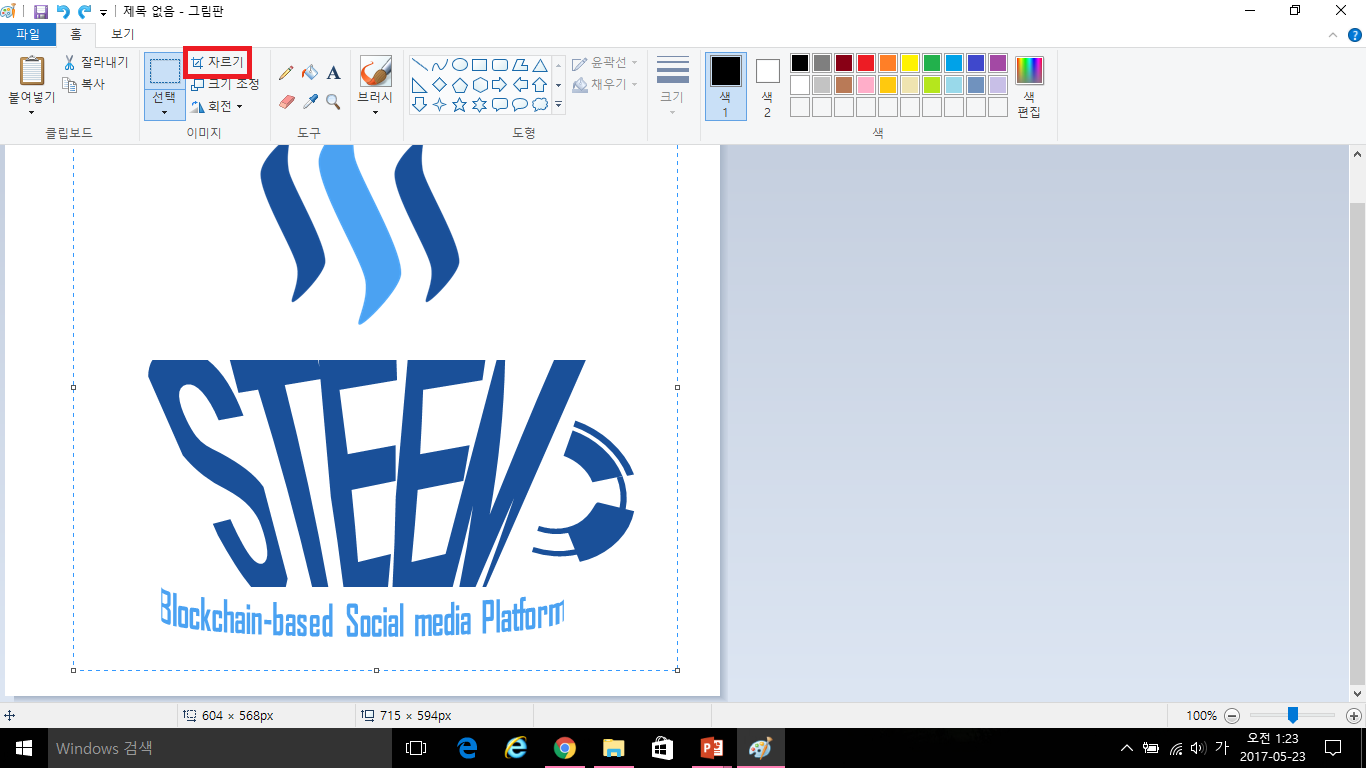Open the Rotate (회전) dropdown
The width and height of the screenshot is (1366, 768).
coord(217,106)
